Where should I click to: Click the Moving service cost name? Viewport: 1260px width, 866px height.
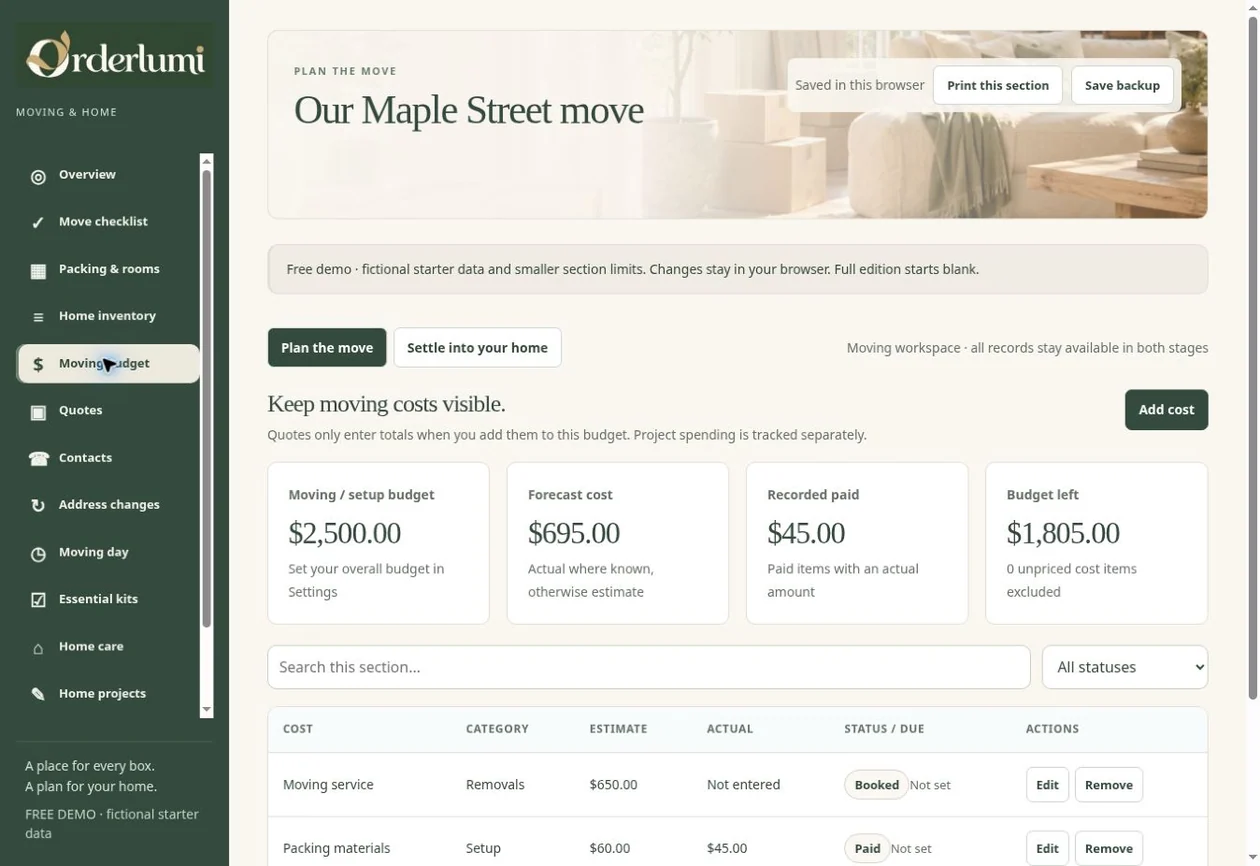coord(328,785)
